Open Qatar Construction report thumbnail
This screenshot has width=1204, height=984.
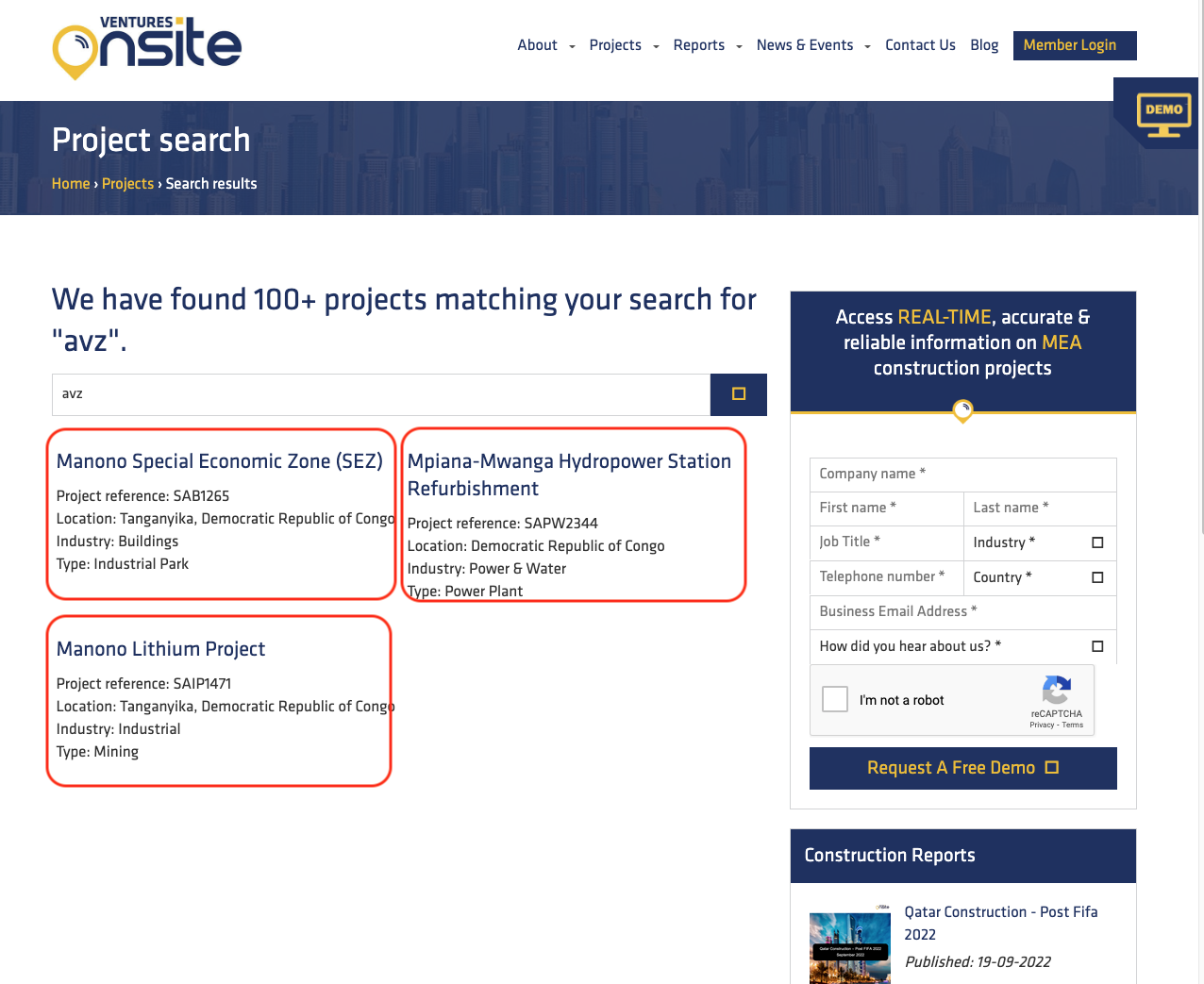pyautogui.click(x=849, y=947)
